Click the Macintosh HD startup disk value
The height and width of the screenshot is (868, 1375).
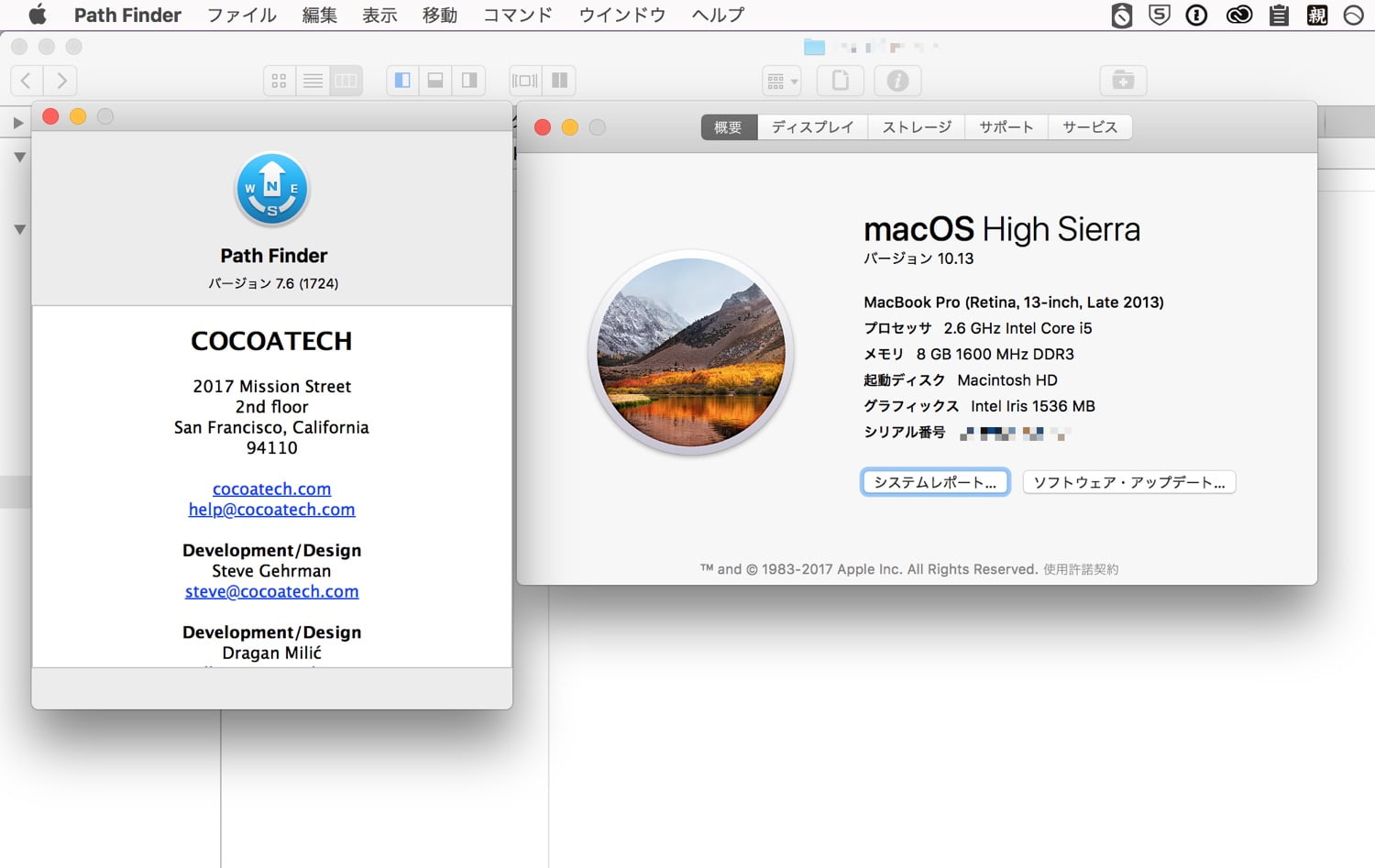click(1007, 380)
